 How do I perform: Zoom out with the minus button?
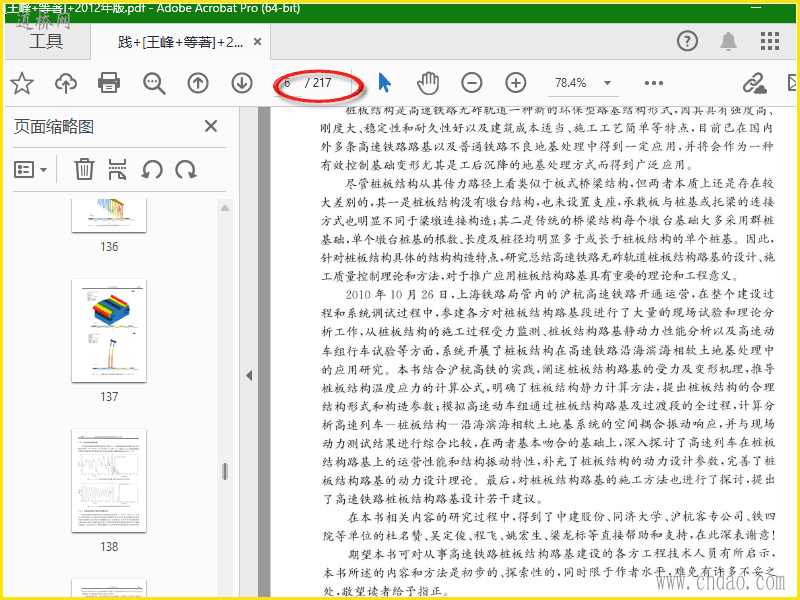point(471,83)
